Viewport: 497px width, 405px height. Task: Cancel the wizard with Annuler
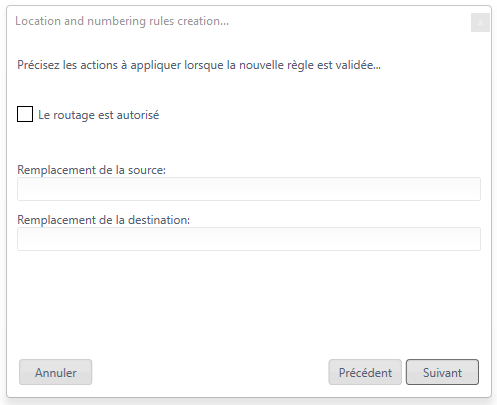tap(56, 372)
